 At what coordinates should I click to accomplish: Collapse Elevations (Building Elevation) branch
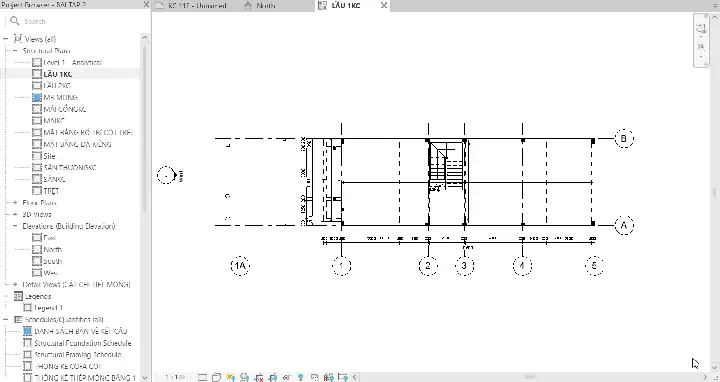15,226
